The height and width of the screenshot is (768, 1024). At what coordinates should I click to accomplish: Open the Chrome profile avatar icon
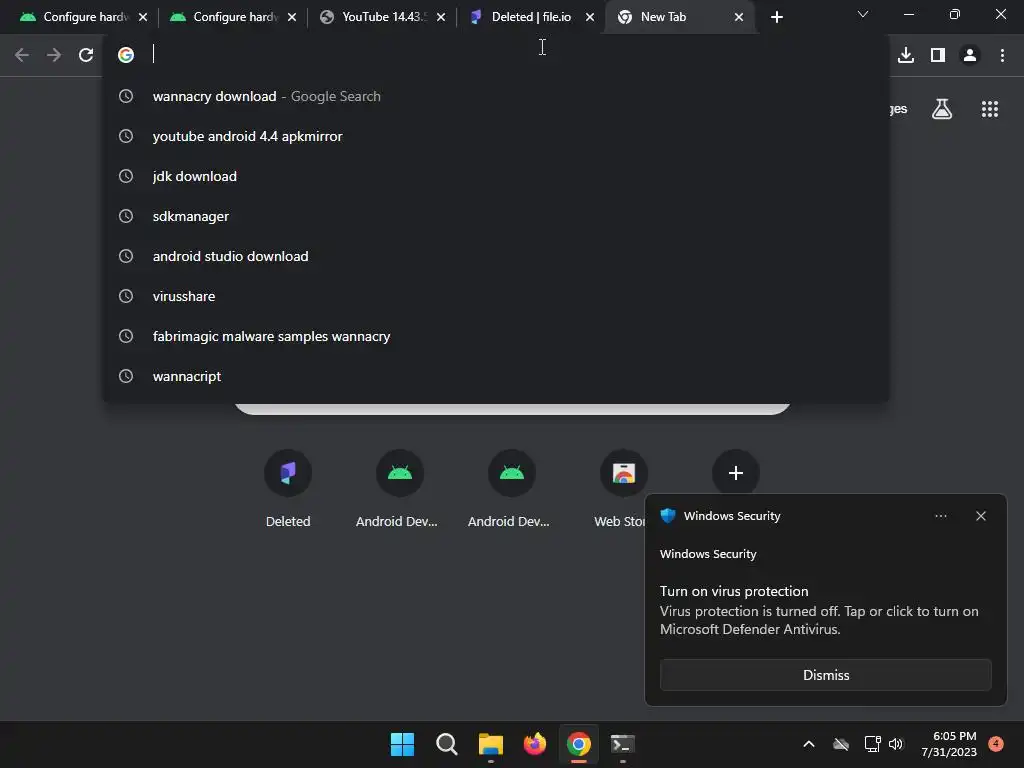(x=970, y=55)
